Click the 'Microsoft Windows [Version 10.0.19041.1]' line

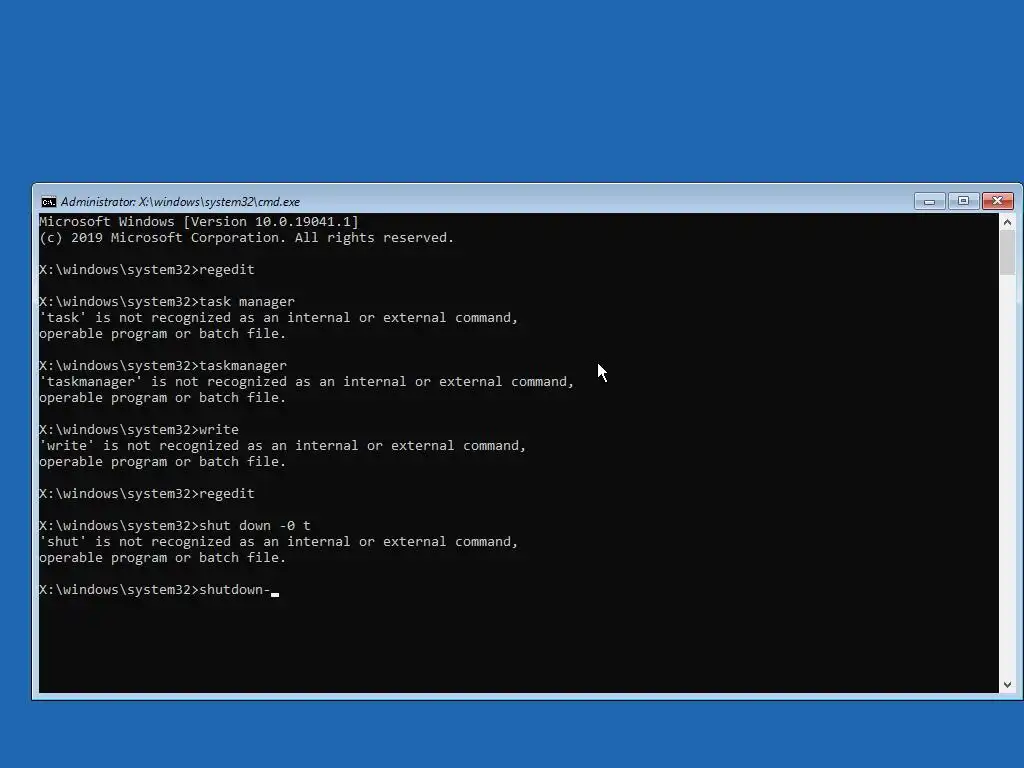point(199,221)
